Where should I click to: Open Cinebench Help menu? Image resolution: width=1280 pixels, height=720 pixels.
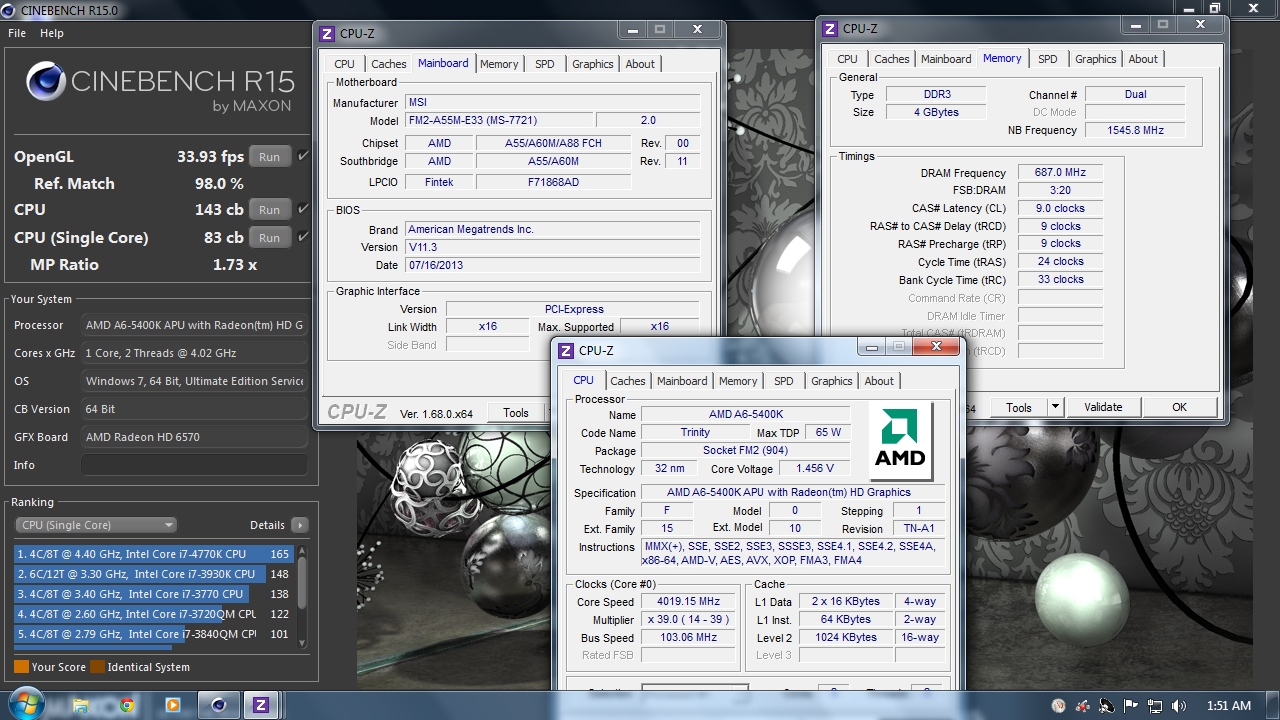coord(52,33)
